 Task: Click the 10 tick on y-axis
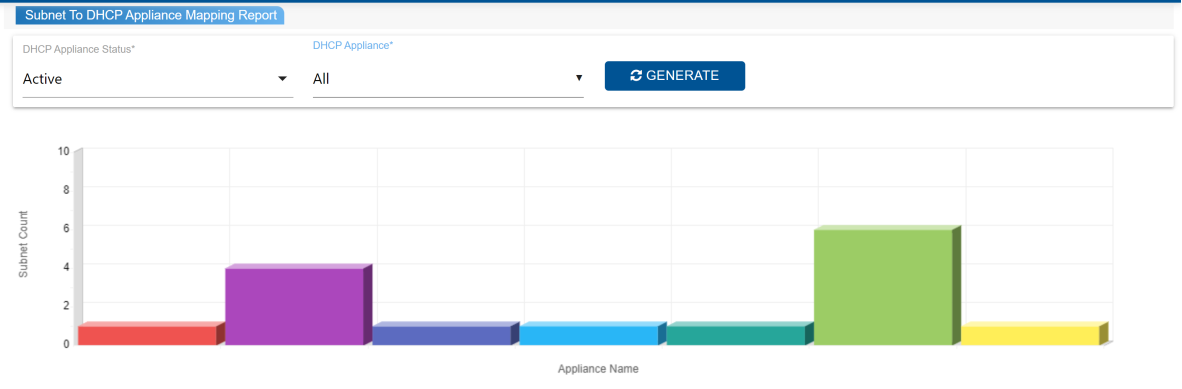point(64,151)
